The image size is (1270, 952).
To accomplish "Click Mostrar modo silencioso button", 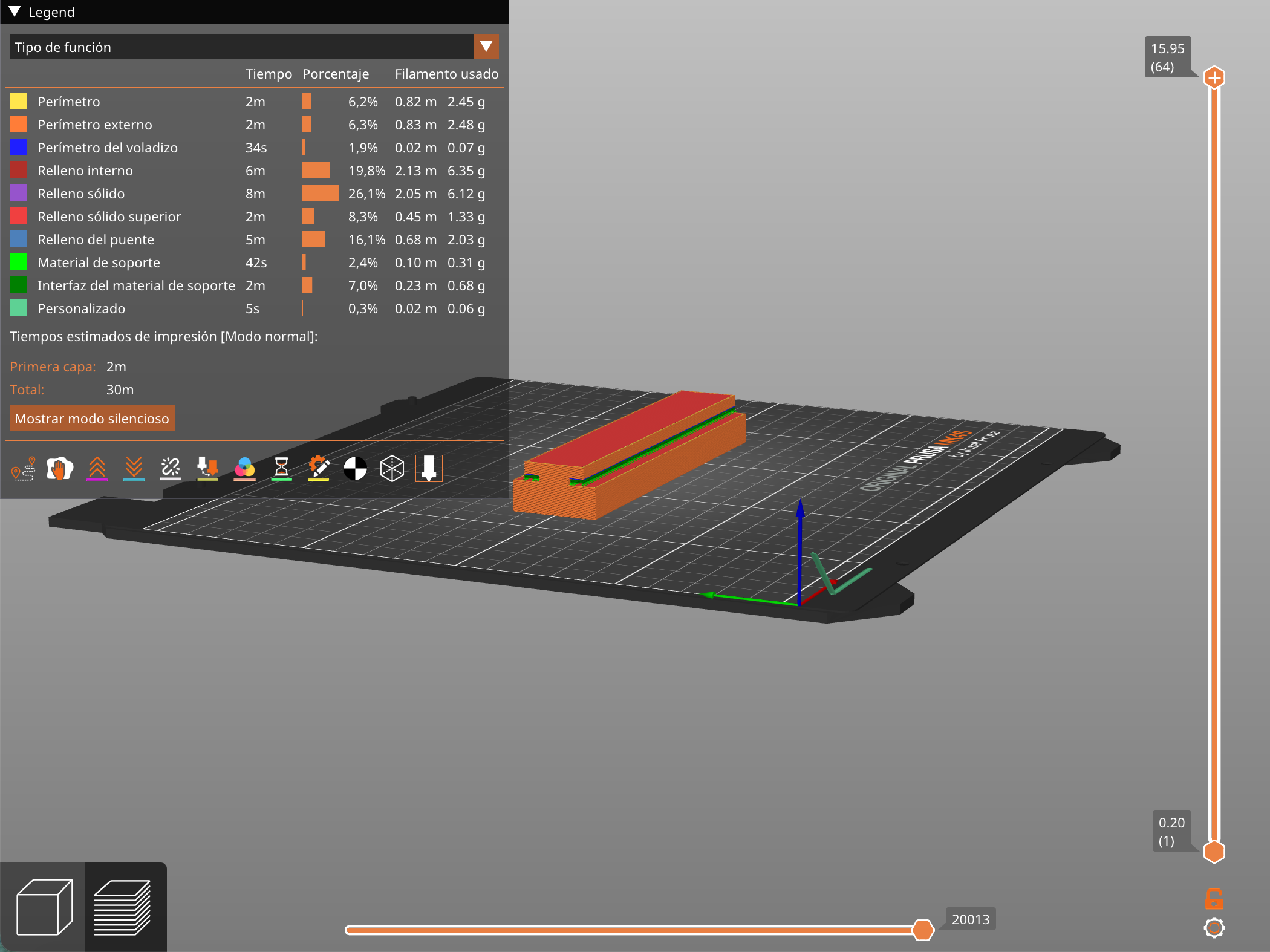I will 92,419.
